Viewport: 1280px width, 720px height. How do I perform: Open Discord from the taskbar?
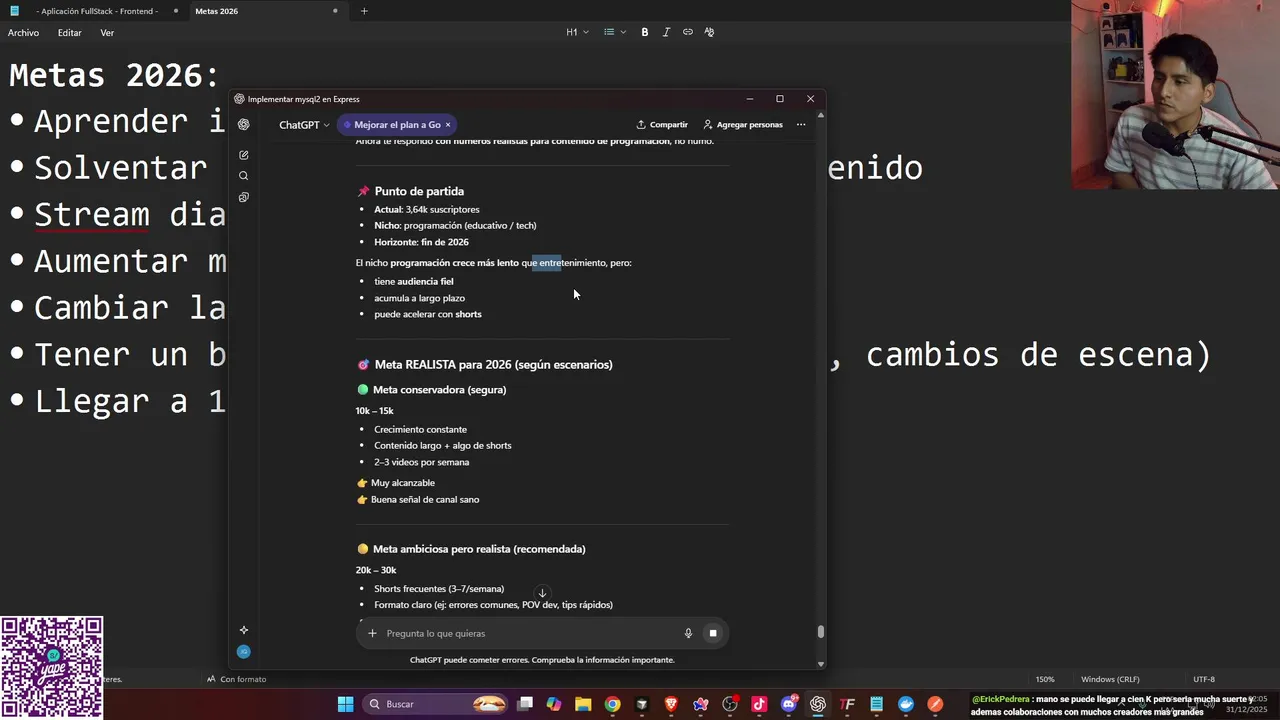click(789, 704)
